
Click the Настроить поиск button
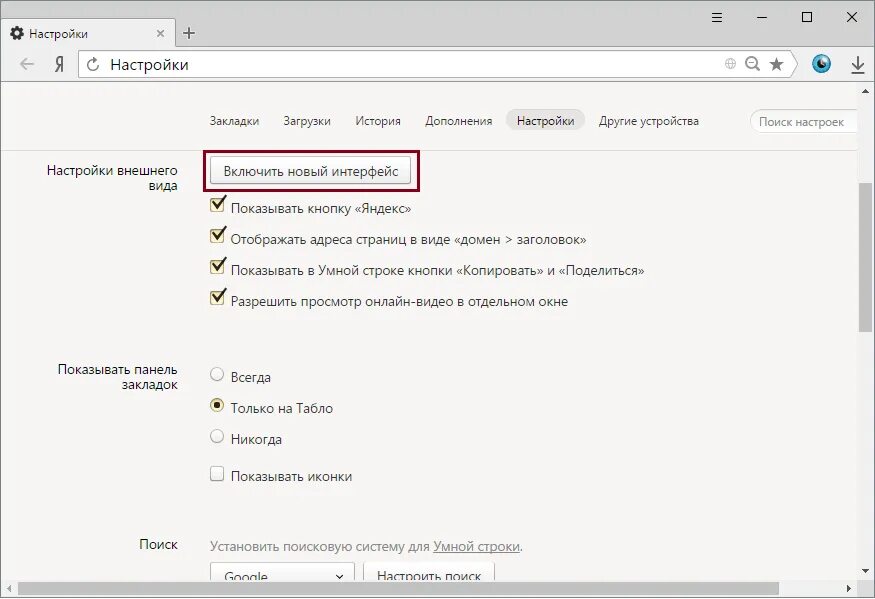pyautogui.click(x=429, y=572)
